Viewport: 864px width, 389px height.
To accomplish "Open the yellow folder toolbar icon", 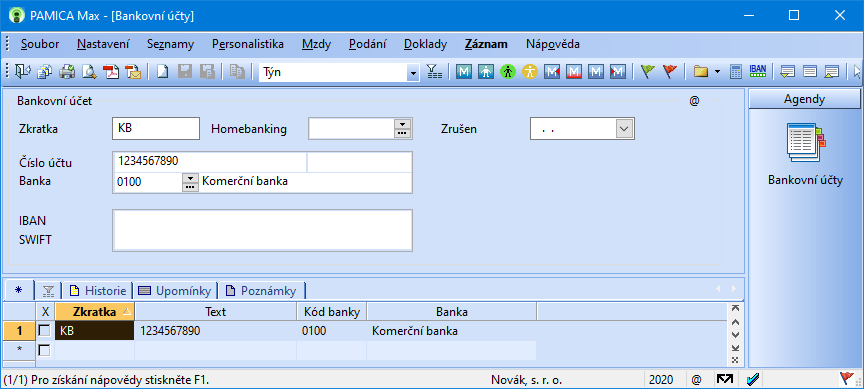I will pos(700,72).
